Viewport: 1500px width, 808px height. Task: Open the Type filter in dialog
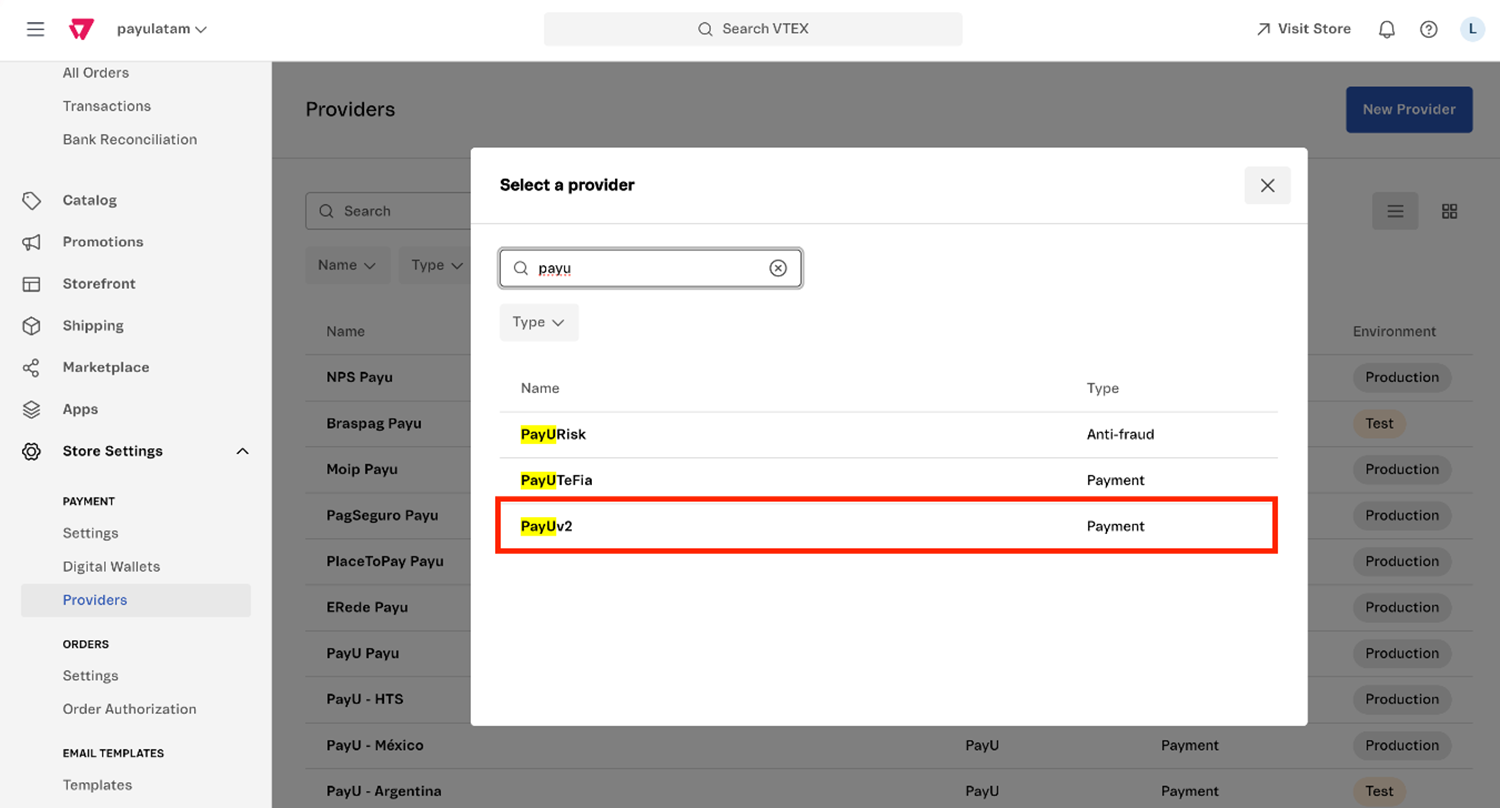(539, 322)
